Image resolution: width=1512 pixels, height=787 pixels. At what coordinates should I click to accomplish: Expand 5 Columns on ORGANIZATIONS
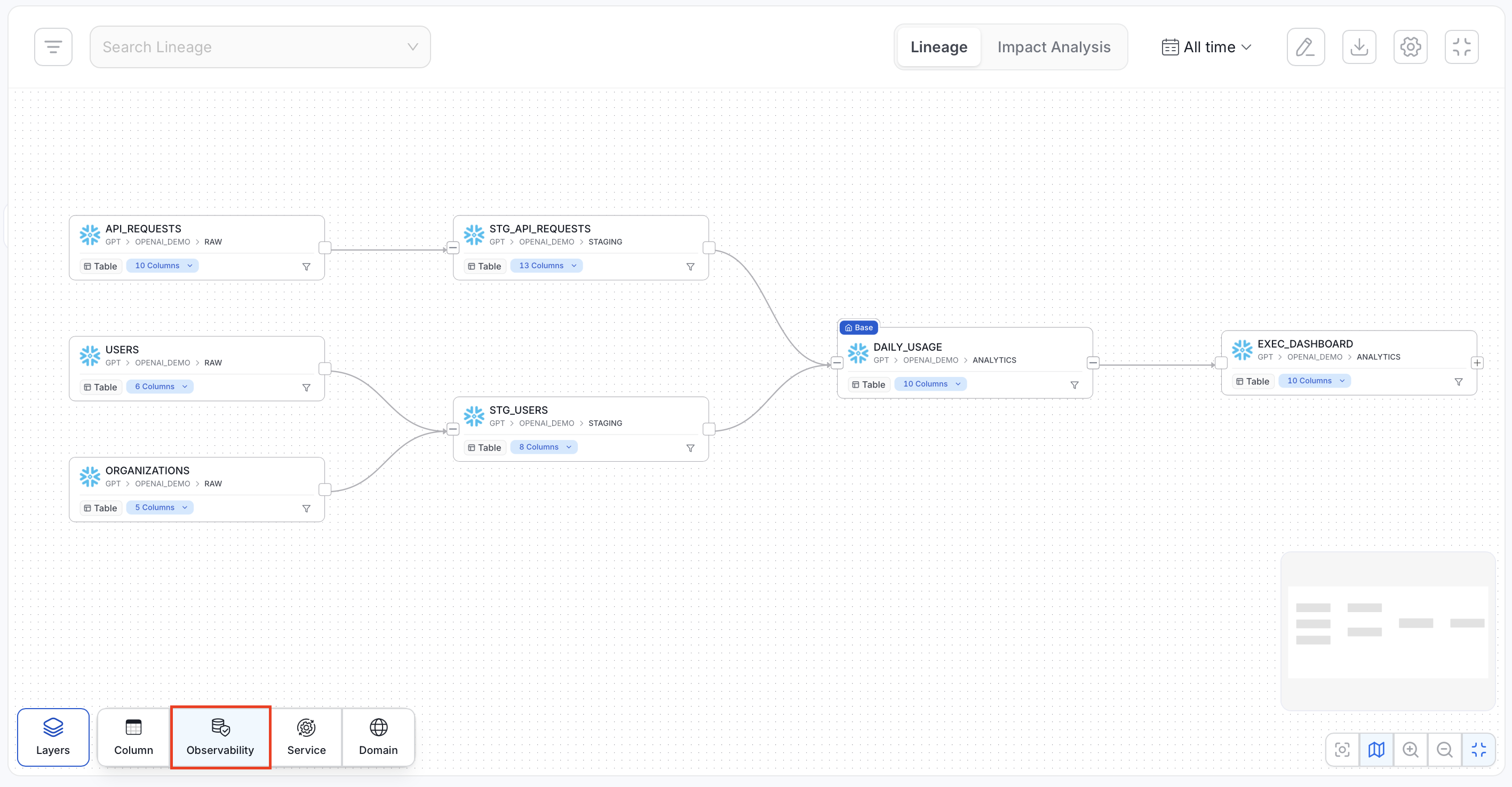160,507
